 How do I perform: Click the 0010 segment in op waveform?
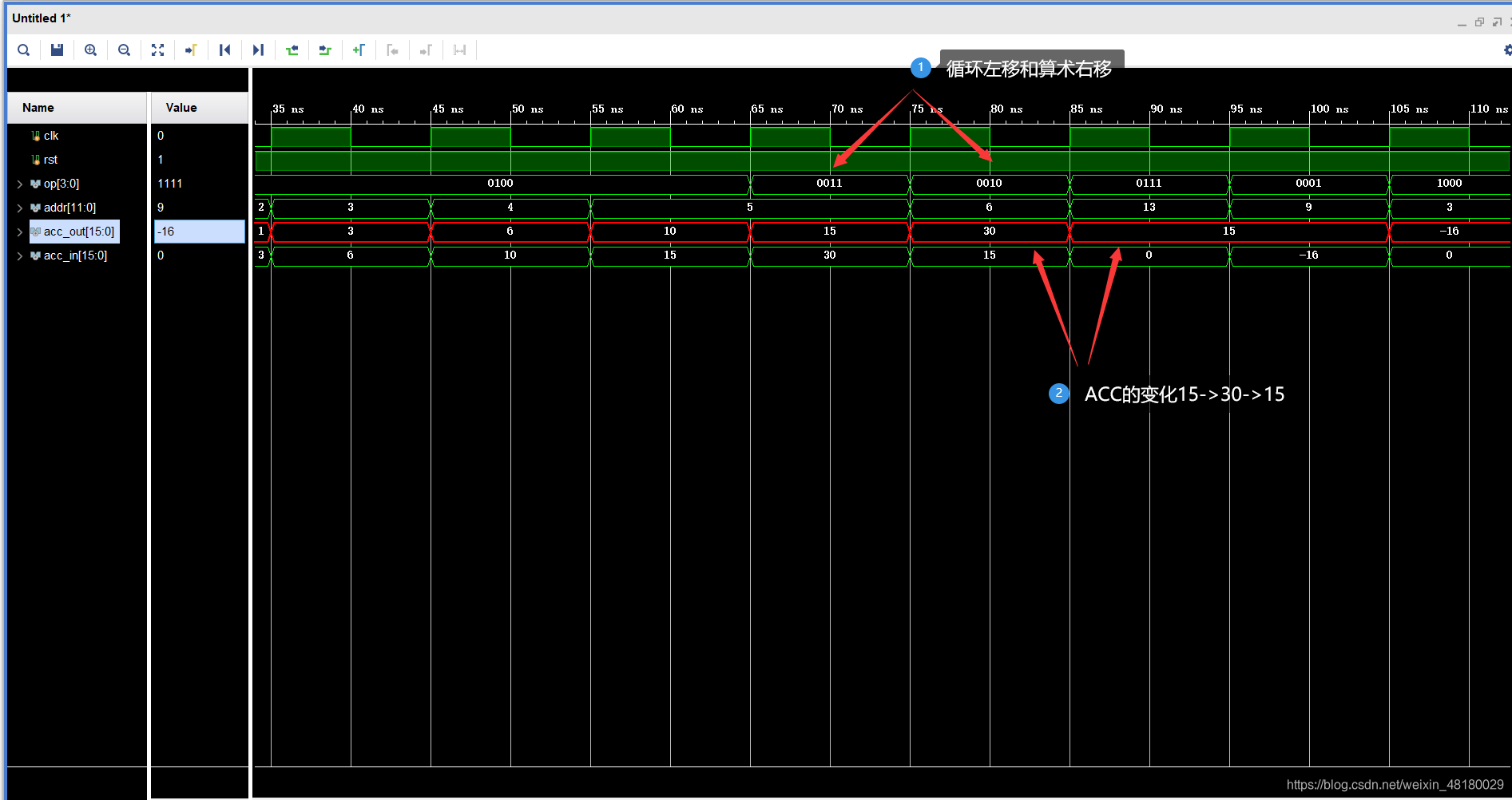click(x=990, y=184)
